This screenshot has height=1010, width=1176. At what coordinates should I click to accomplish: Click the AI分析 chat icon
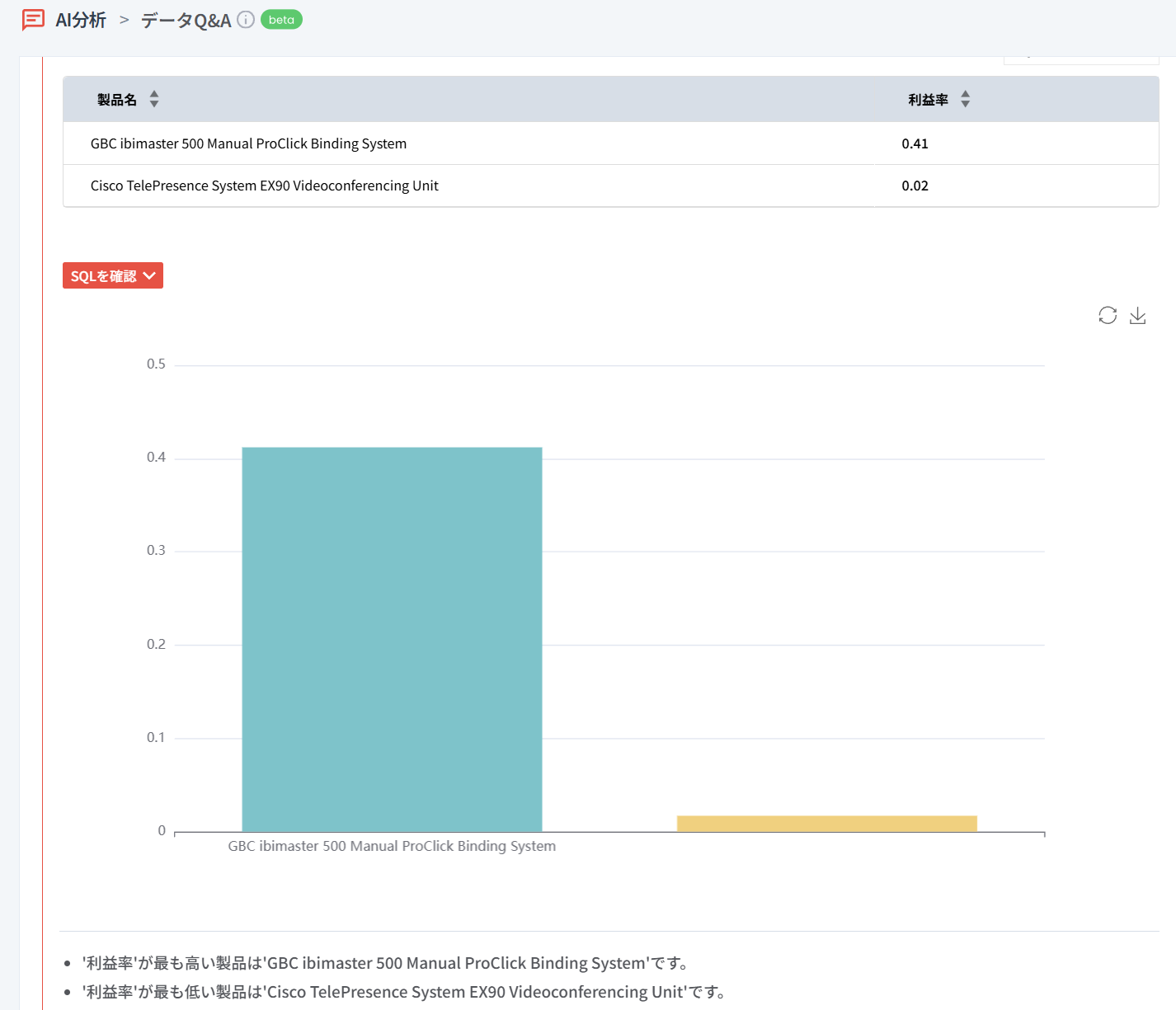(33, 20)
